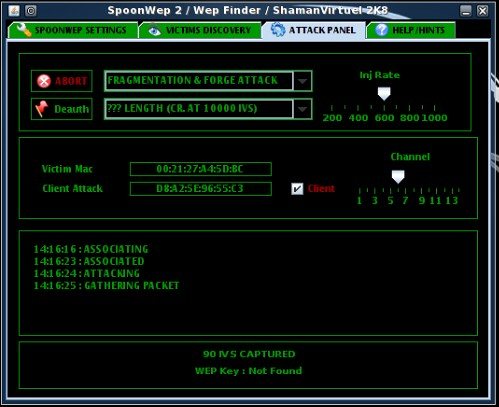499x407 pixels.
Task: Click the '14:16:24 : ATTACKING' log line
Action: coord(87,273)
